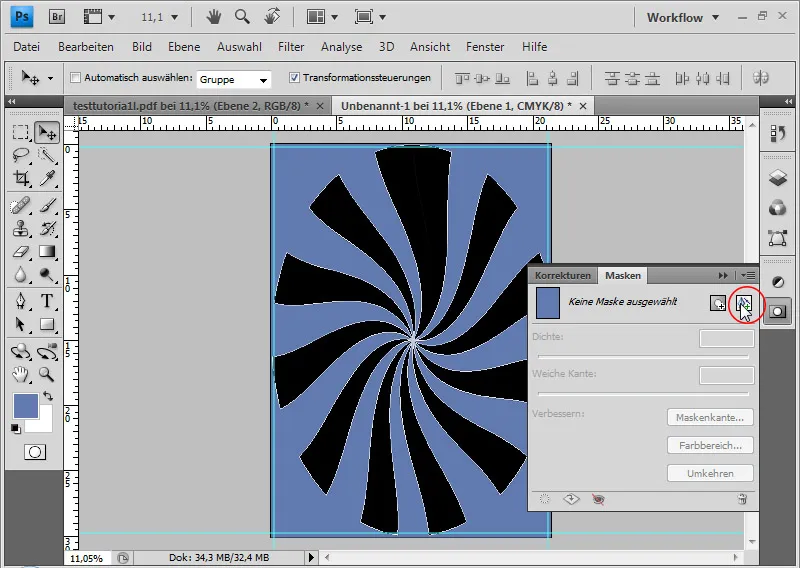Screen dimensions: 800x568
Task: Select the Eraser tool
Action: (x=20, y=252)
